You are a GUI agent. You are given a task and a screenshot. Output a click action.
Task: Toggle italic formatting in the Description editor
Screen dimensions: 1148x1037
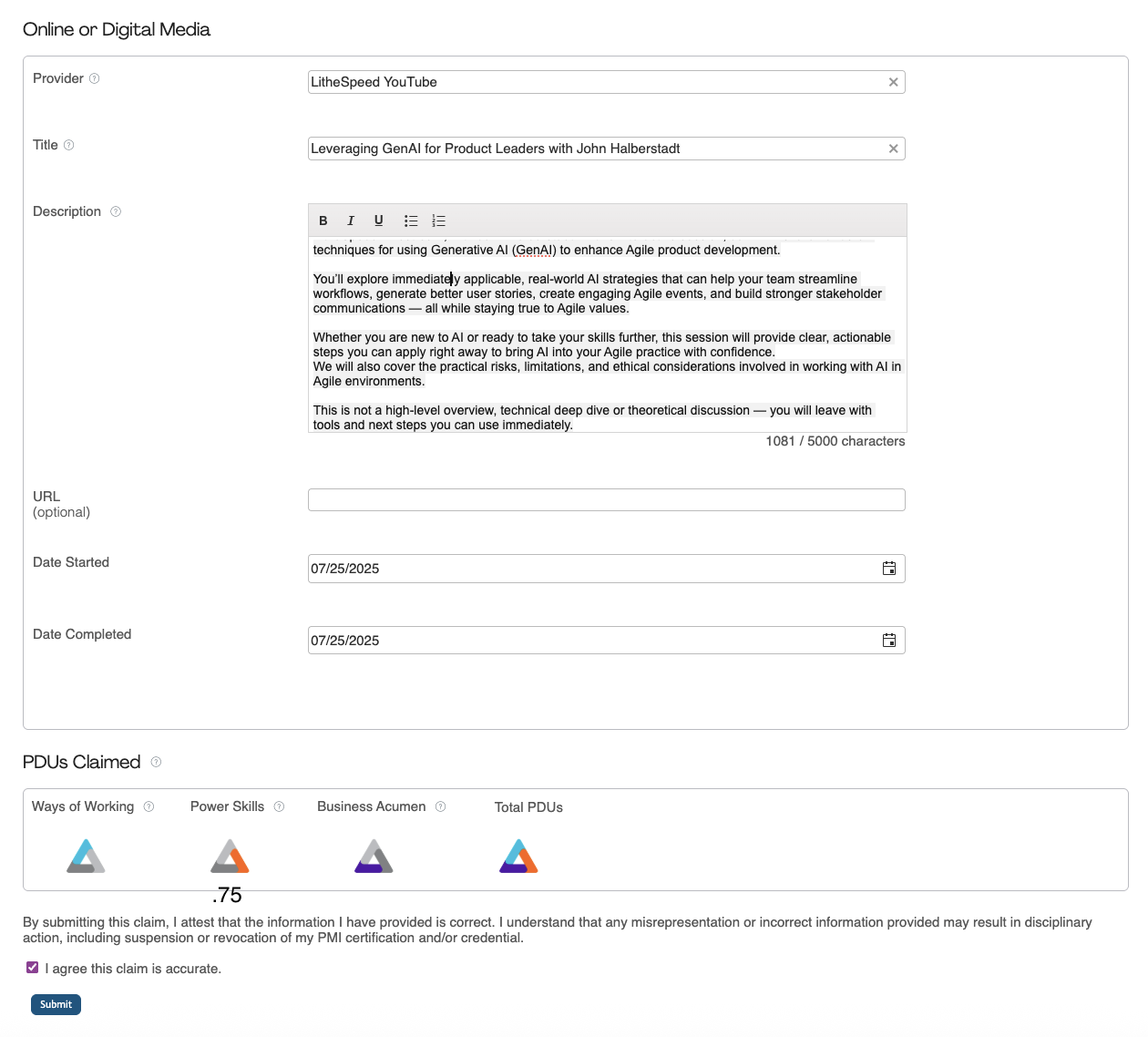coord(351,221)
